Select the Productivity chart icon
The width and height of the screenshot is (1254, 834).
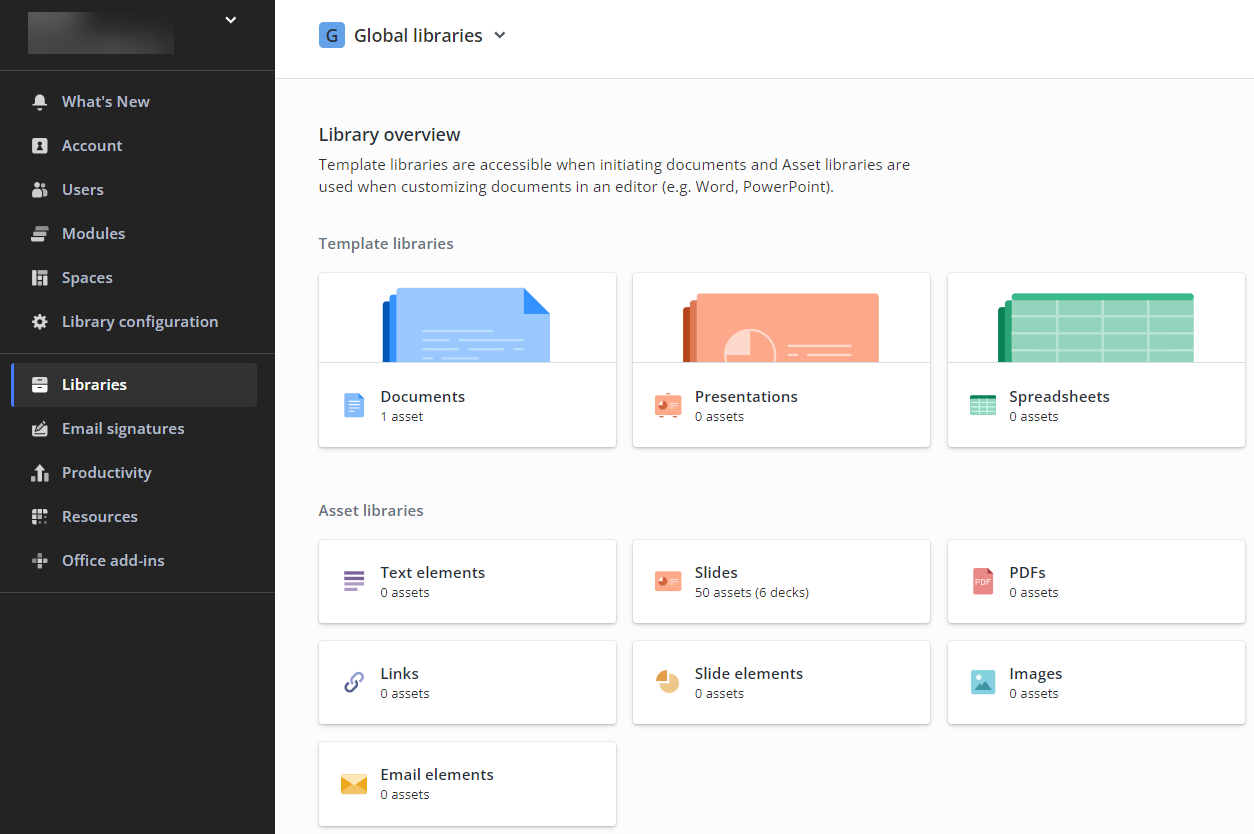[x=39, y=472]
